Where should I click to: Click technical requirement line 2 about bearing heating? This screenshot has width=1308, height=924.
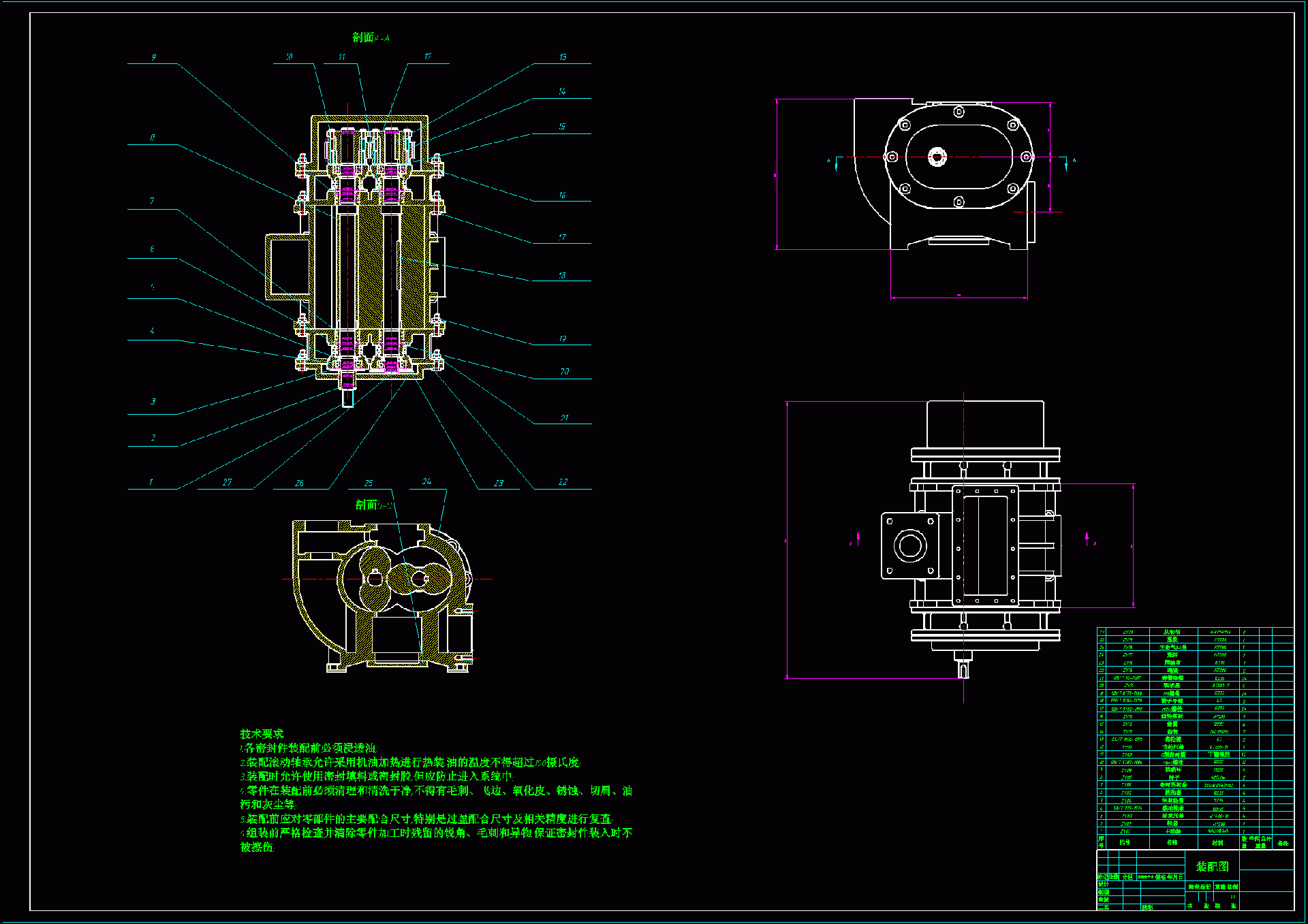pyautogui.click(x=411, y=763)
